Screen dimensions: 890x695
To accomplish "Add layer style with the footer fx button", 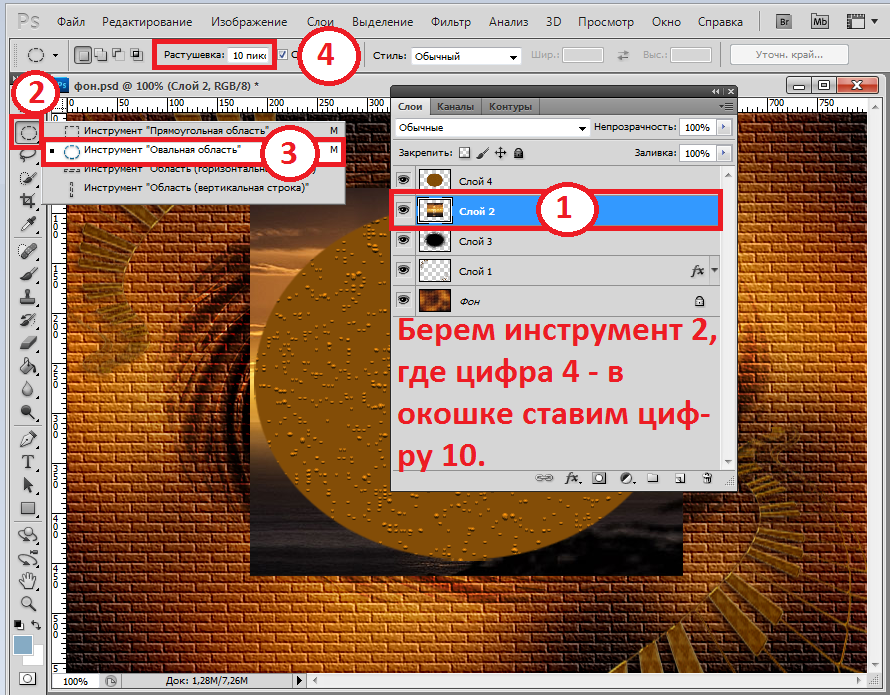I will pos(572,478).
